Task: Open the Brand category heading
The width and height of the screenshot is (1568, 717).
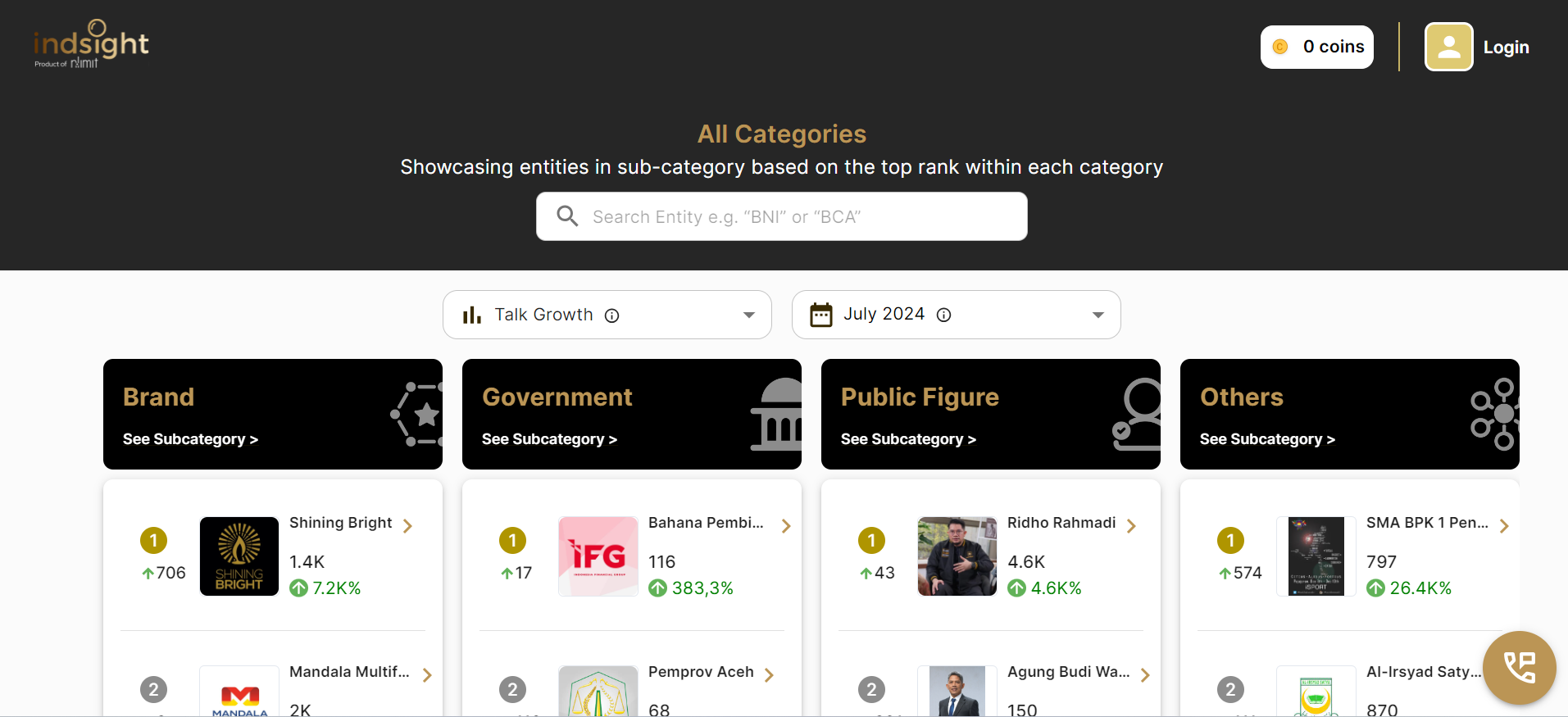Action: (x=158, y=397)
